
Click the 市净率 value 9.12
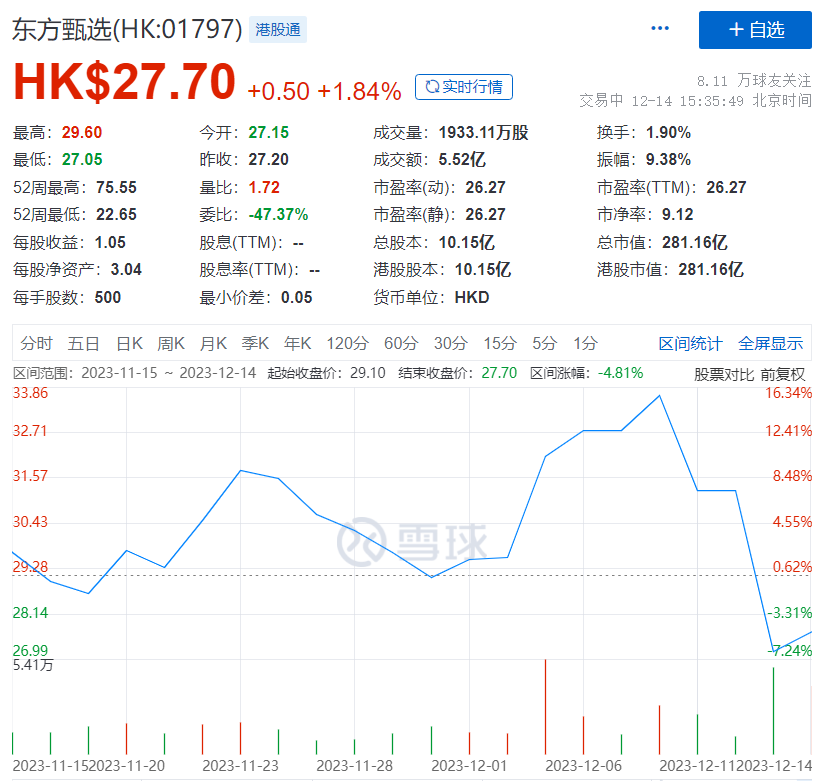(678, 214)
